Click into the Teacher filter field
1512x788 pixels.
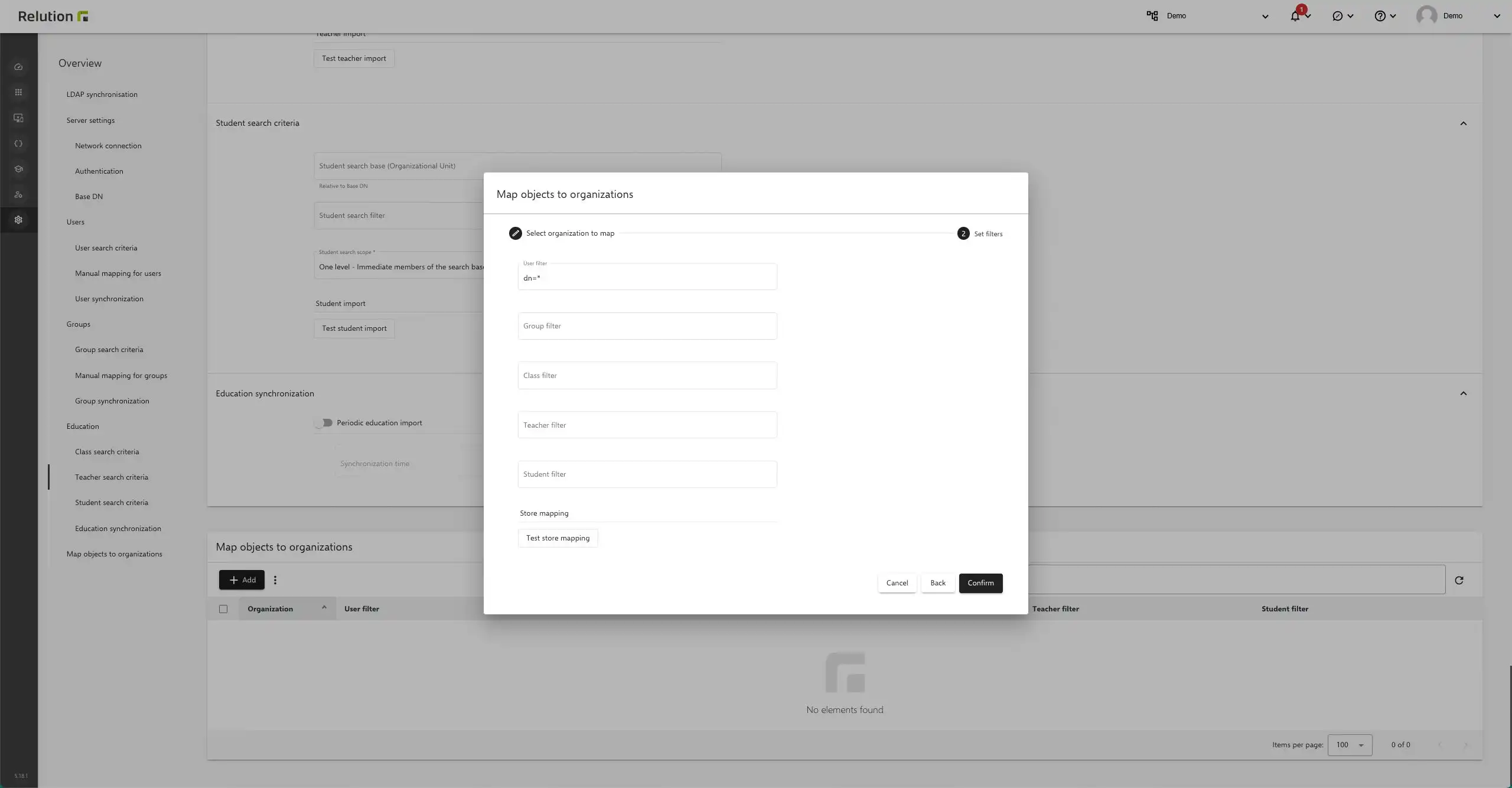(647, 425)
